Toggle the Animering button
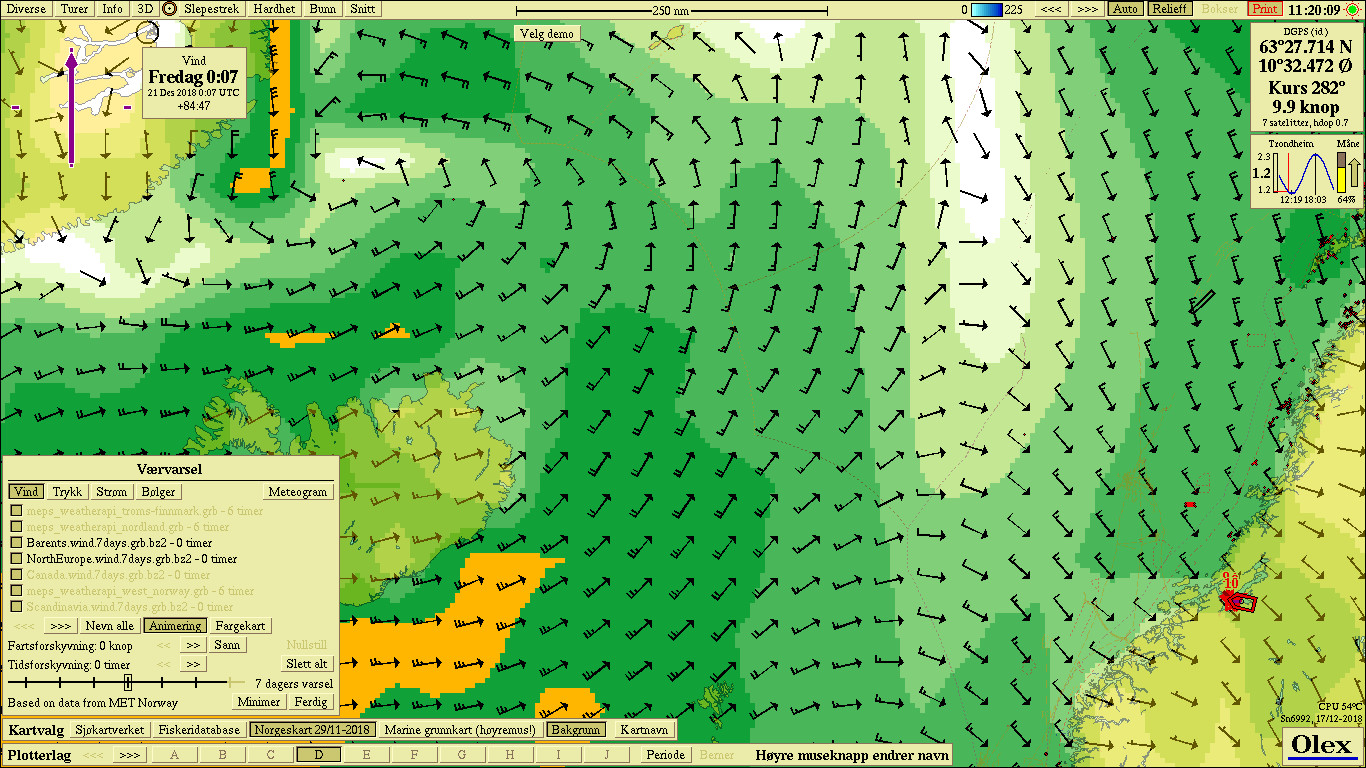 (175, 626)
